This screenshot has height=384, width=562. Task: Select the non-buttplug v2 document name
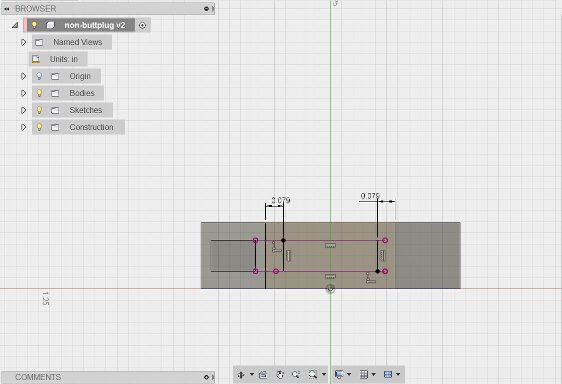click(x=95, y=25)
